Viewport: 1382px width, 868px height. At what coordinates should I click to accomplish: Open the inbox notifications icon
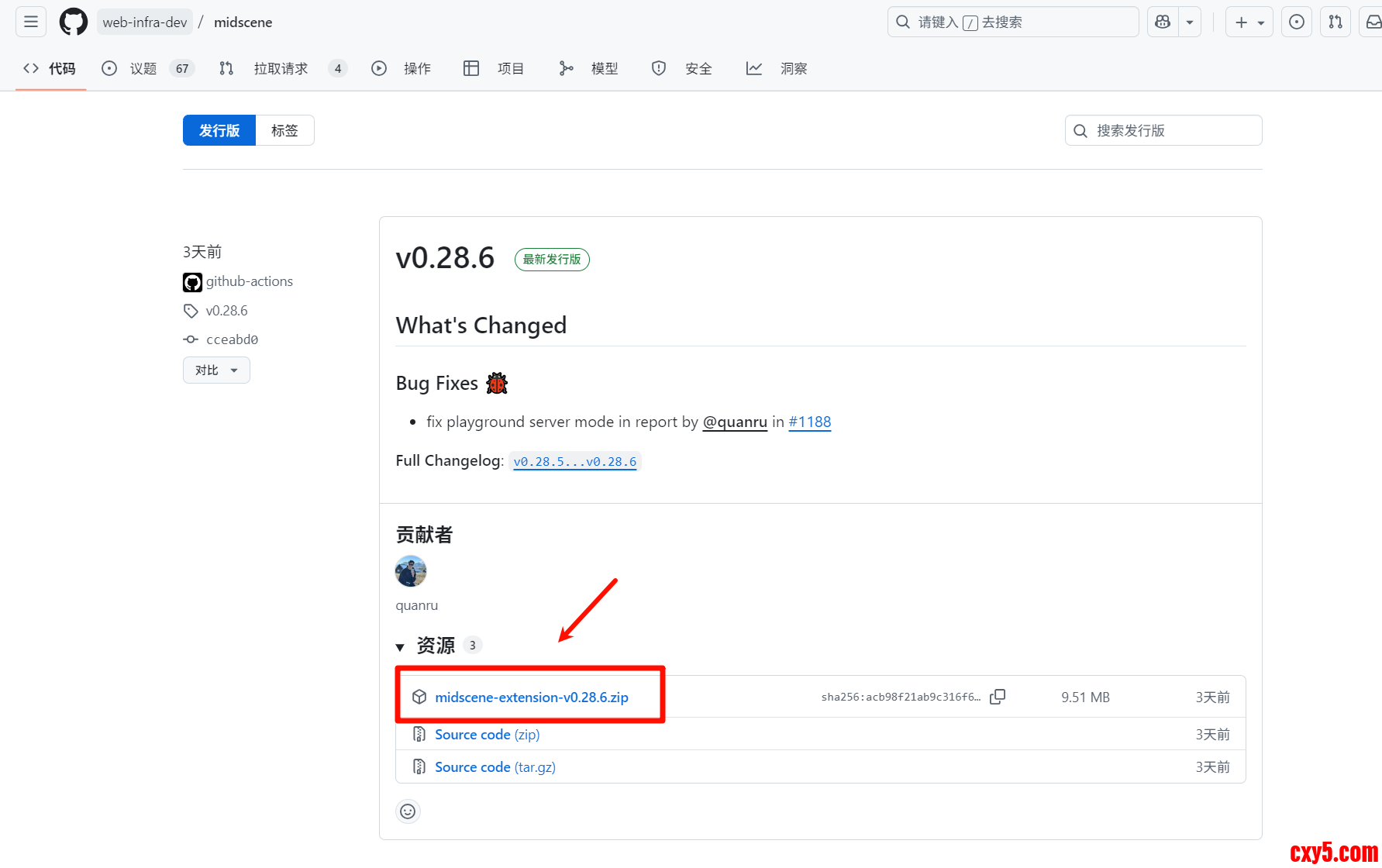1373,22
